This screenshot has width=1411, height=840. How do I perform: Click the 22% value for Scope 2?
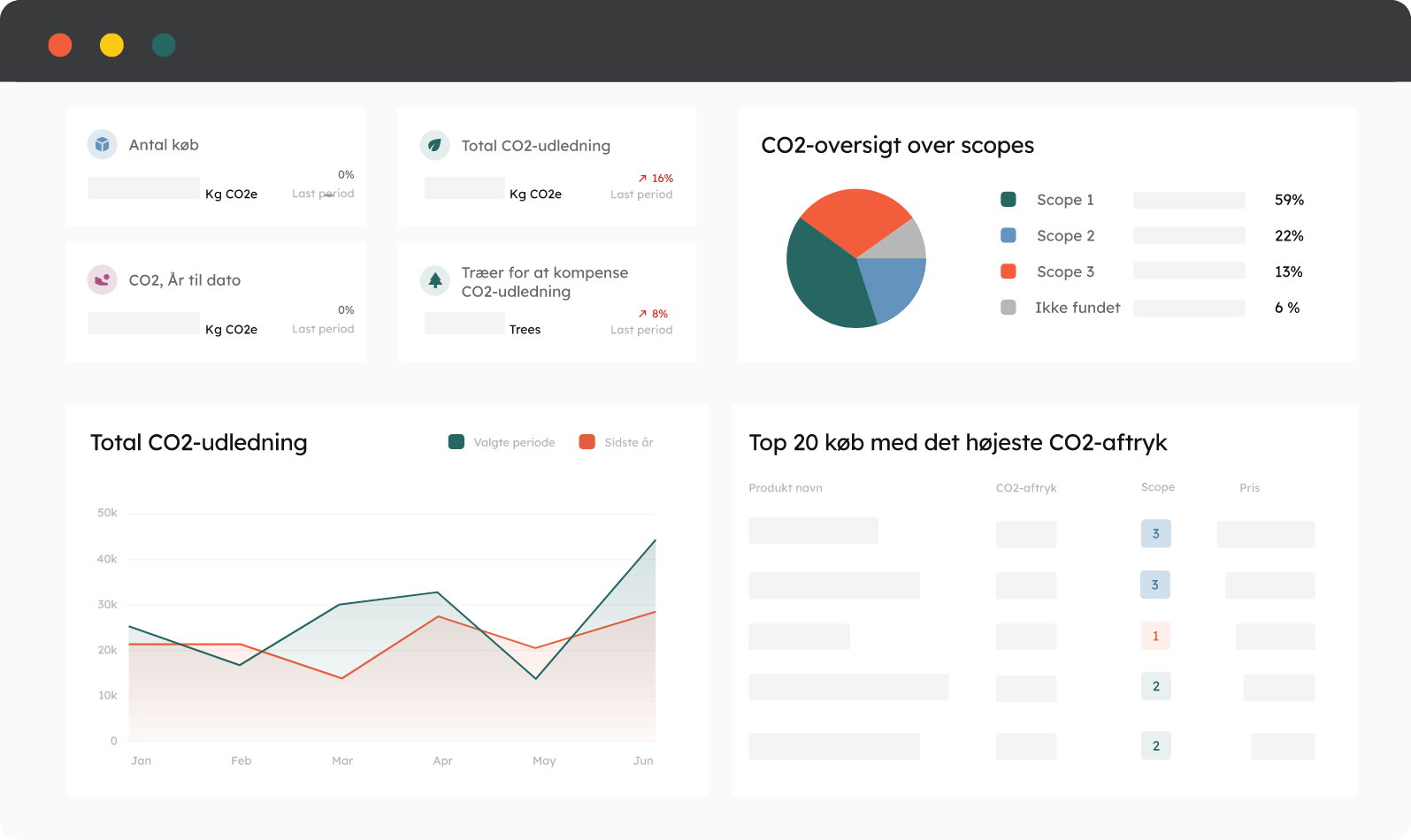click(1289, 236)
